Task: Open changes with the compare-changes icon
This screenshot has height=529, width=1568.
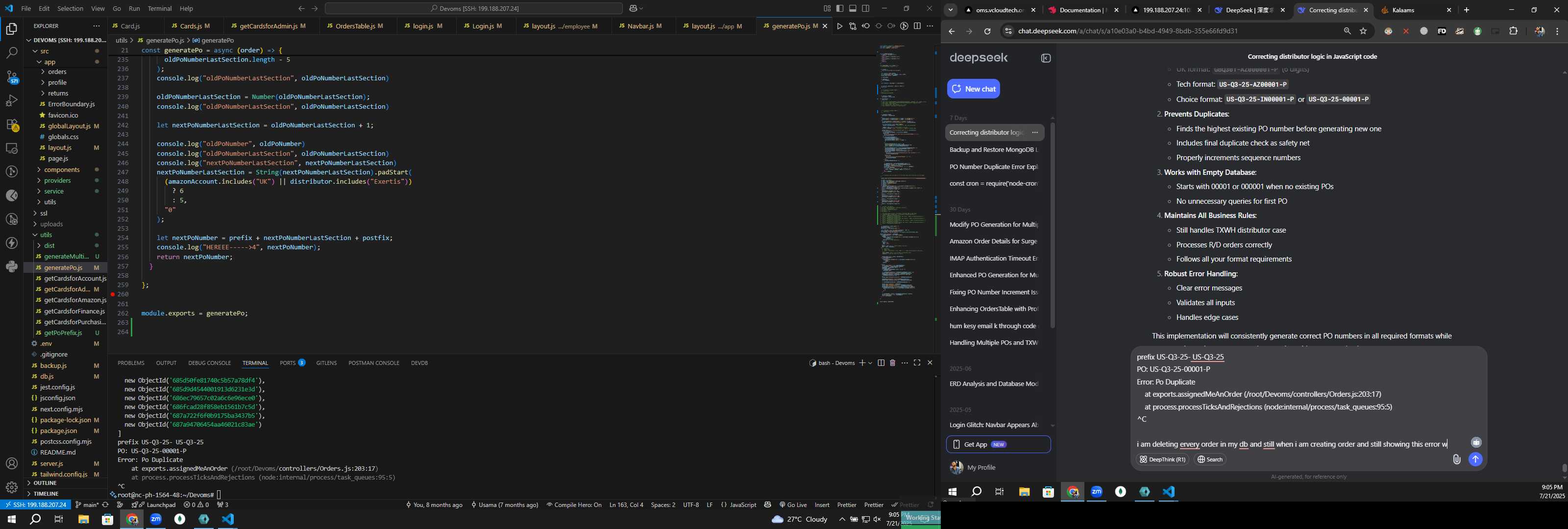Action: coord(853,26)
